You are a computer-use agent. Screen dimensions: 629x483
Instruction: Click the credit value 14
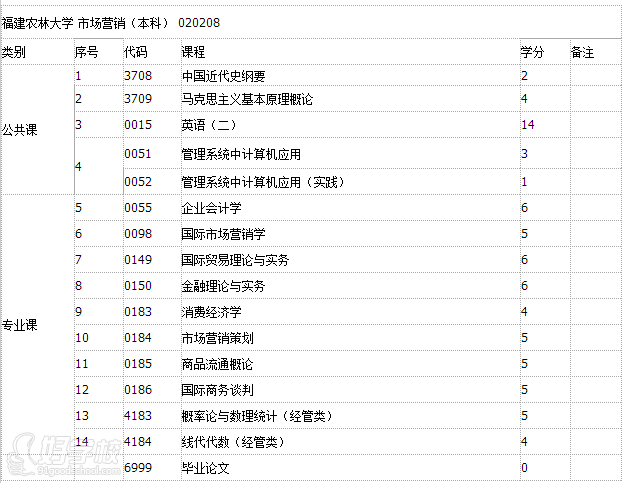pos(528,125)
